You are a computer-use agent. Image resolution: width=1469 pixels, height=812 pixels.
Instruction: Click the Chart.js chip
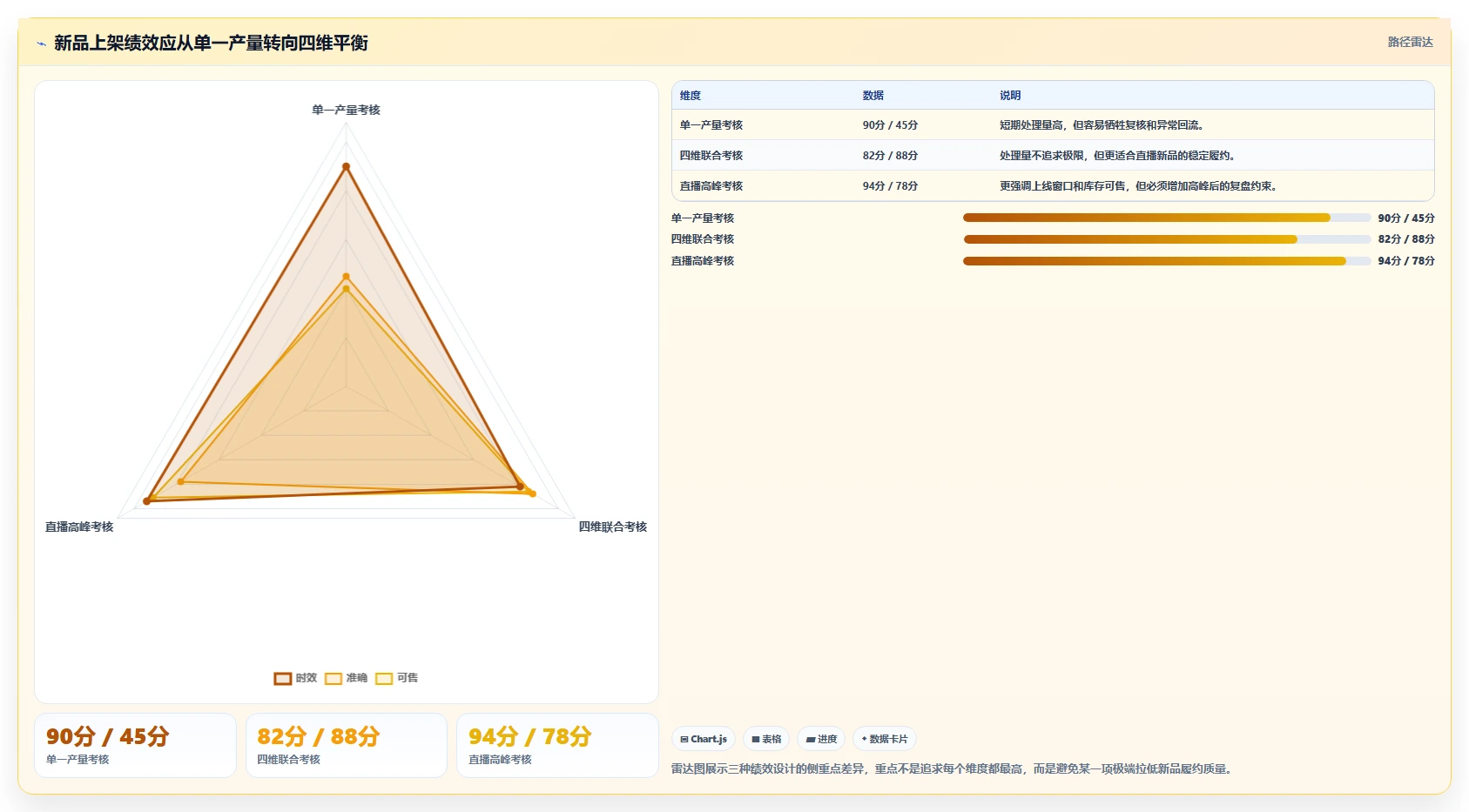pyautogui.click(x=704, y=739)
